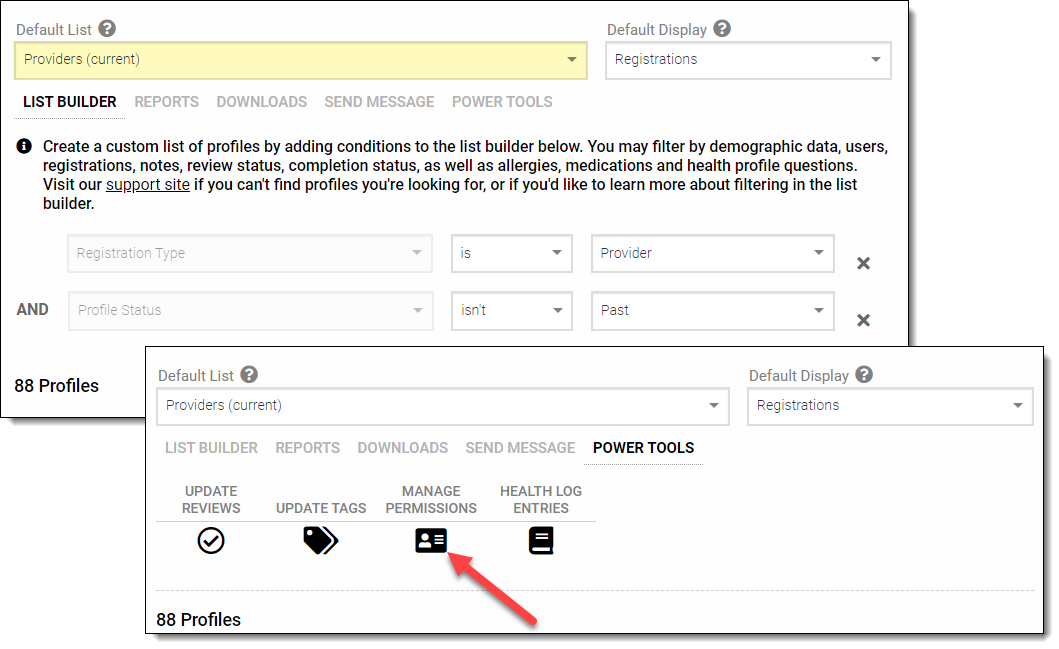Select the top Send Message tab
This screenshot has width=1059, height=649.
click(379, 102)
